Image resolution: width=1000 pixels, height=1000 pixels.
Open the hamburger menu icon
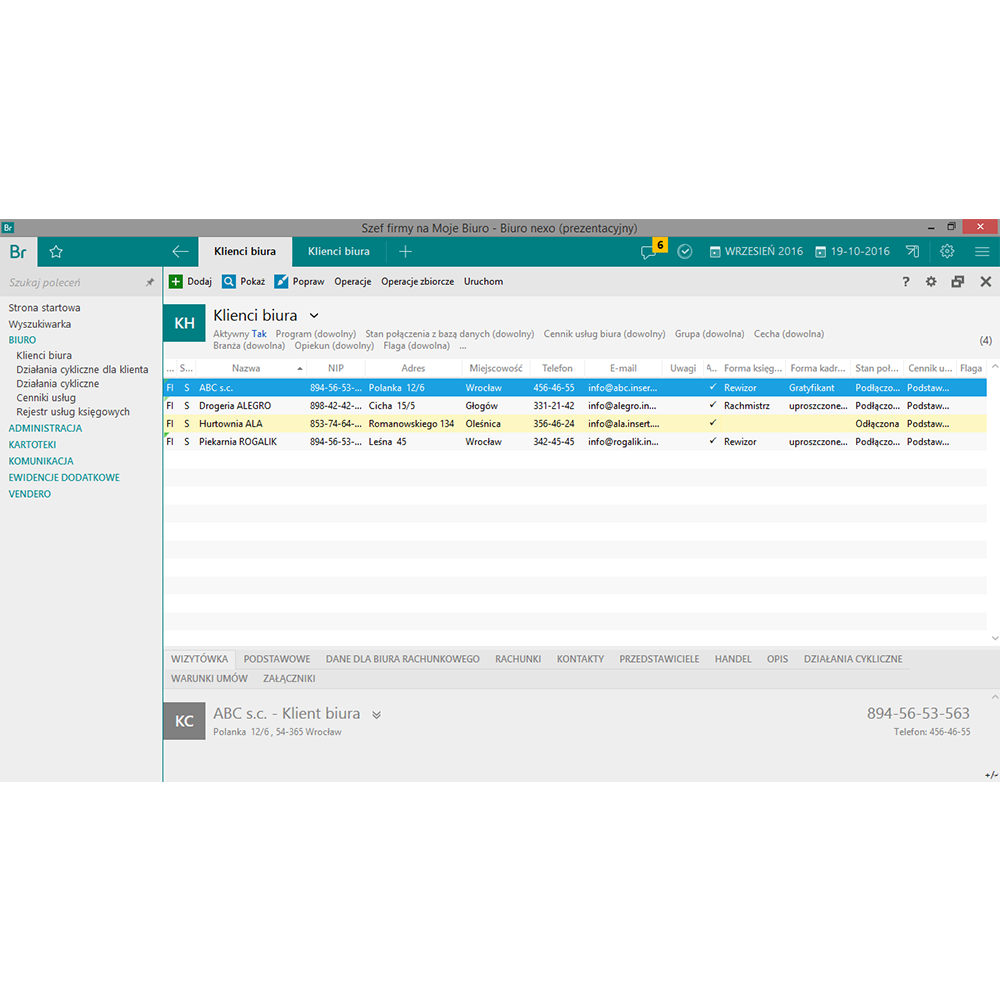click(x=982, y=252)
